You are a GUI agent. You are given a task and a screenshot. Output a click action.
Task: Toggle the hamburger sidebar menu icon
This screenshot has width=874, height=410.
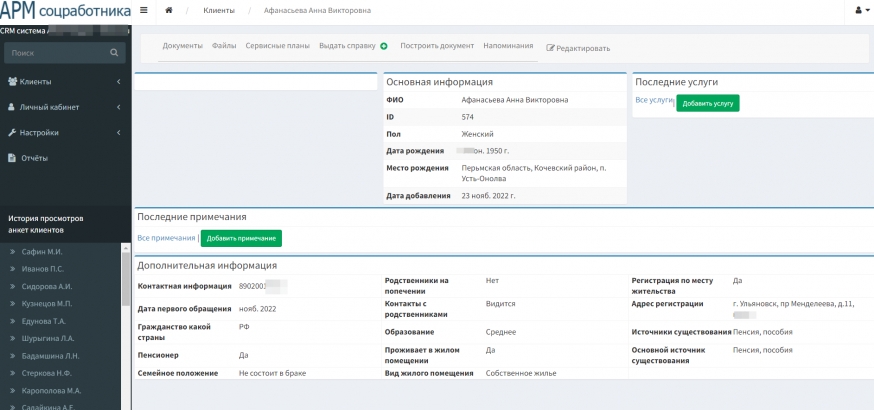tap(144, 10)
